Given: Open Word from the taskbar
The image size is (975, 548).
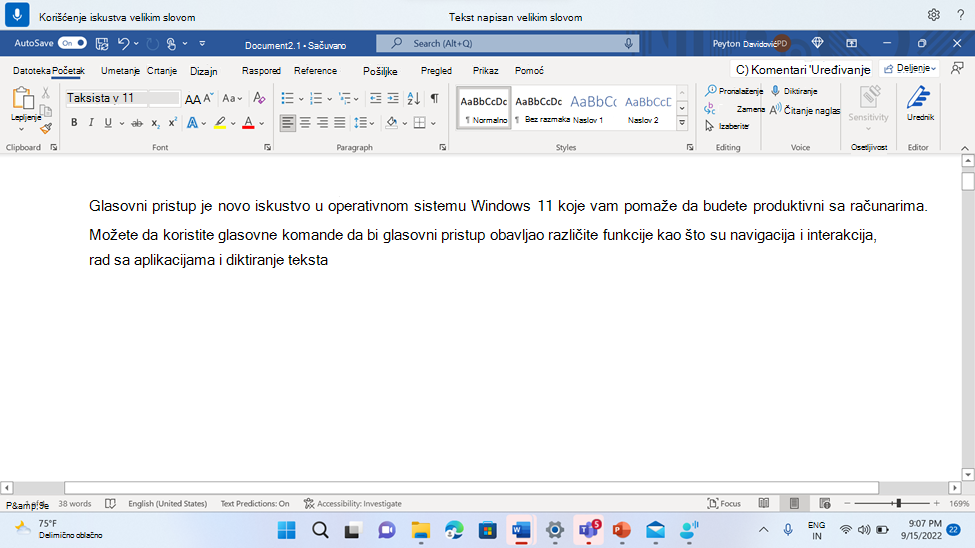Looking at the screenshot, I should [521, 530].
